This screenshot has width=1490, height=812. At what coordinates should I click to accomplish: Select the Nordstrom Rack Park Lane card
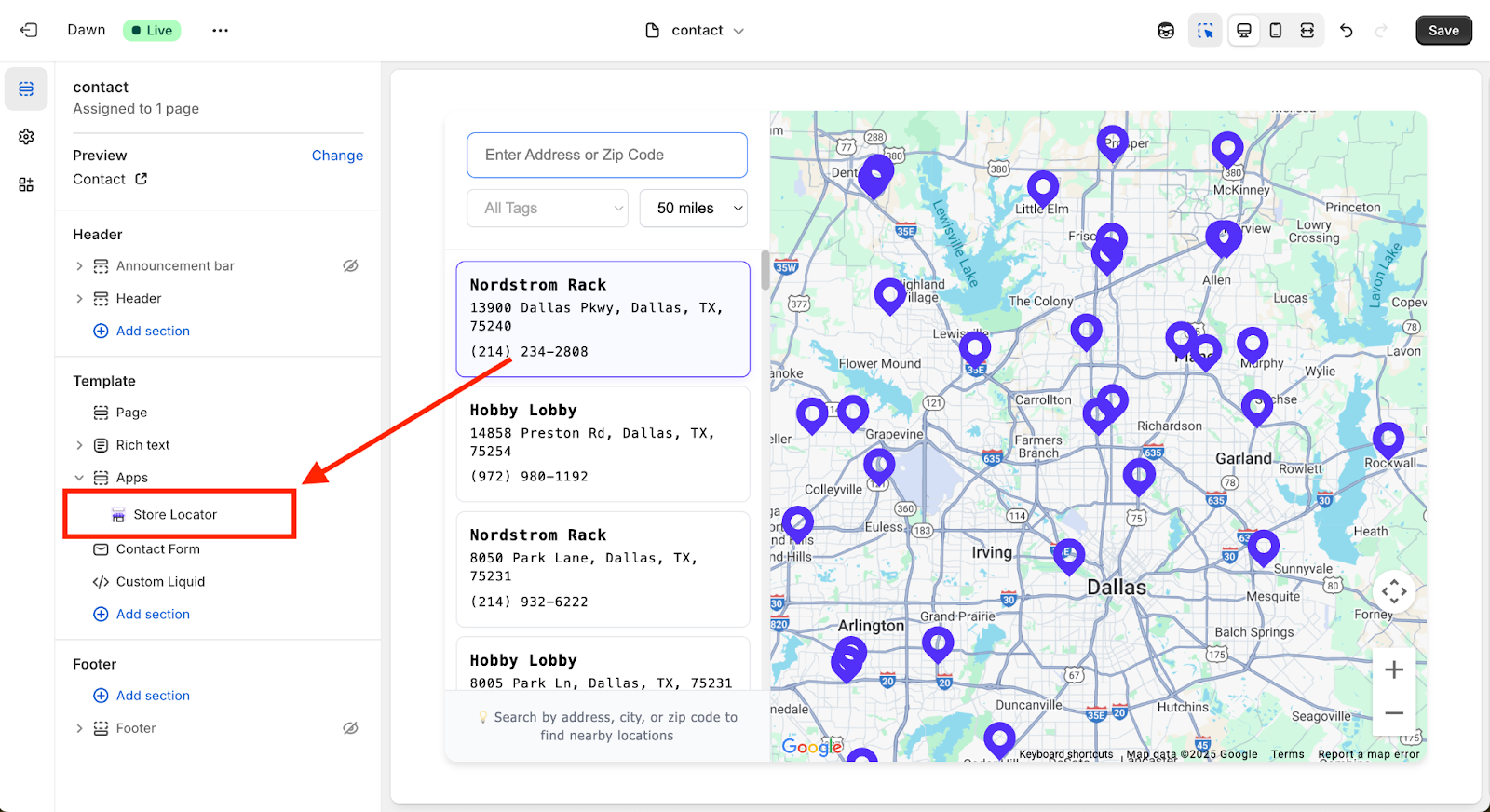click(603, 569)
